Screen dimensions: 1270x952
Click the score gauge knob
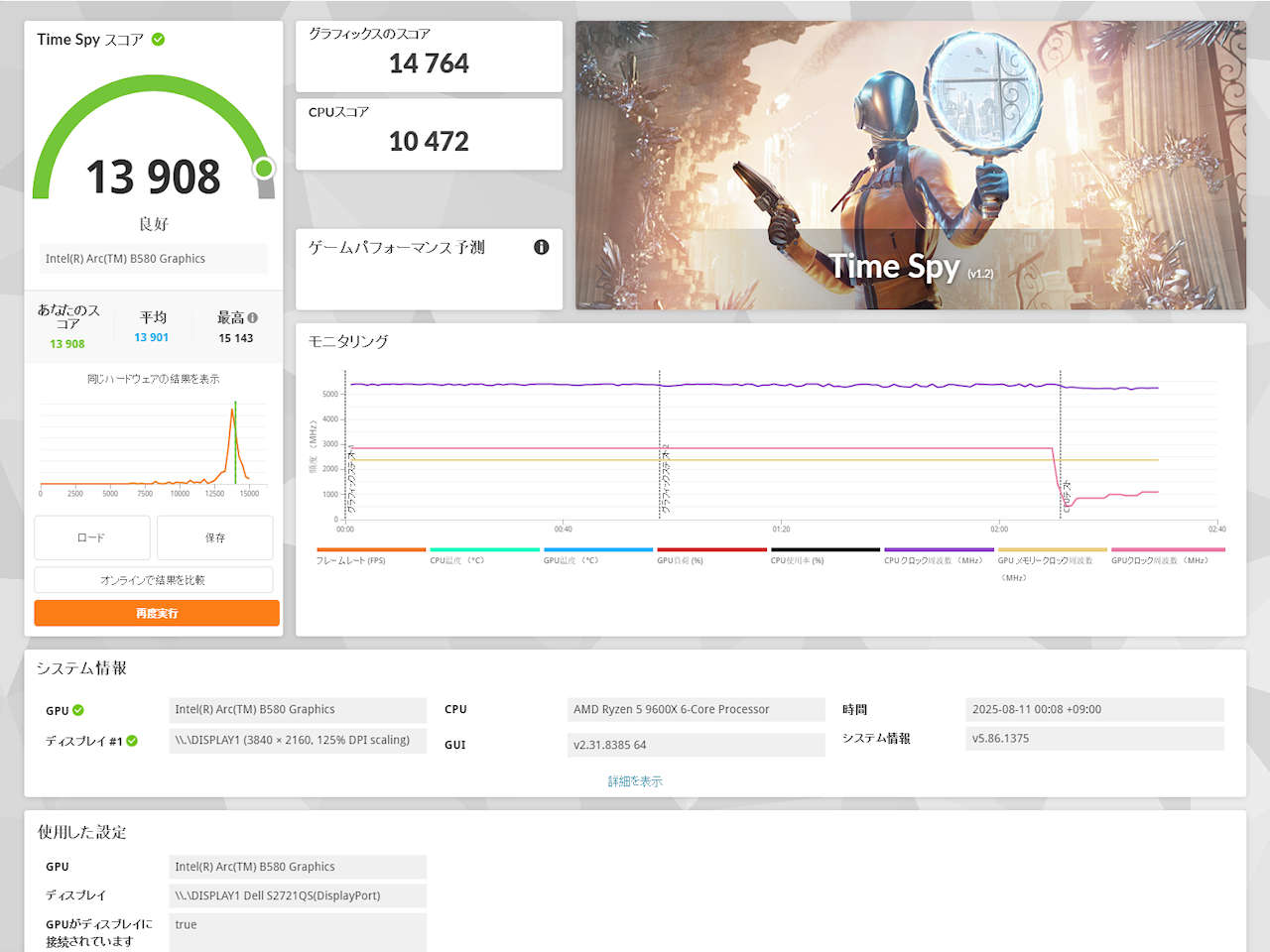pyautogui.click(x=264, y=169)
